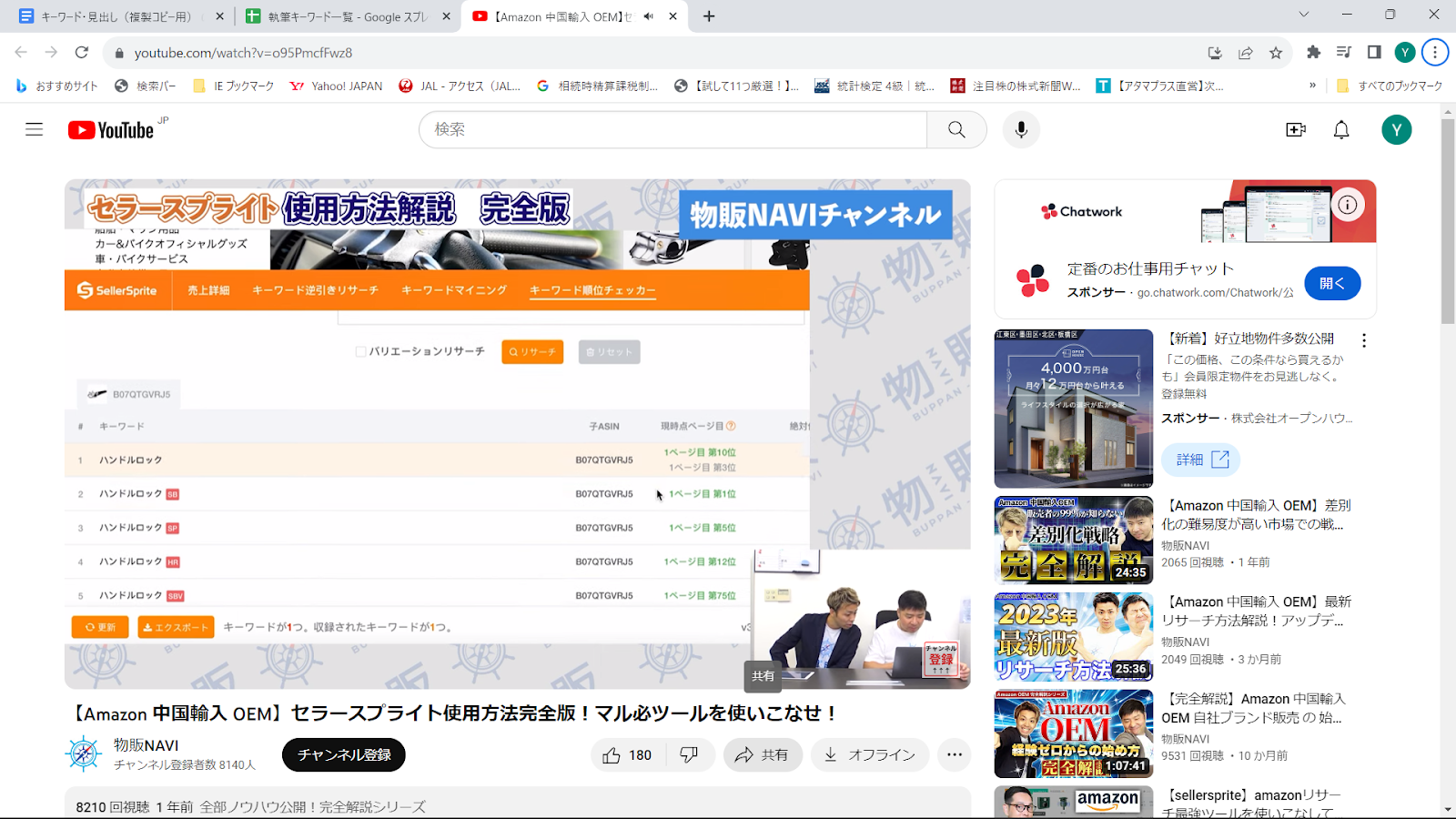Open the housing ad 4,000万円台 thumbnail
1456x819 pixels.
point(1074,409)
